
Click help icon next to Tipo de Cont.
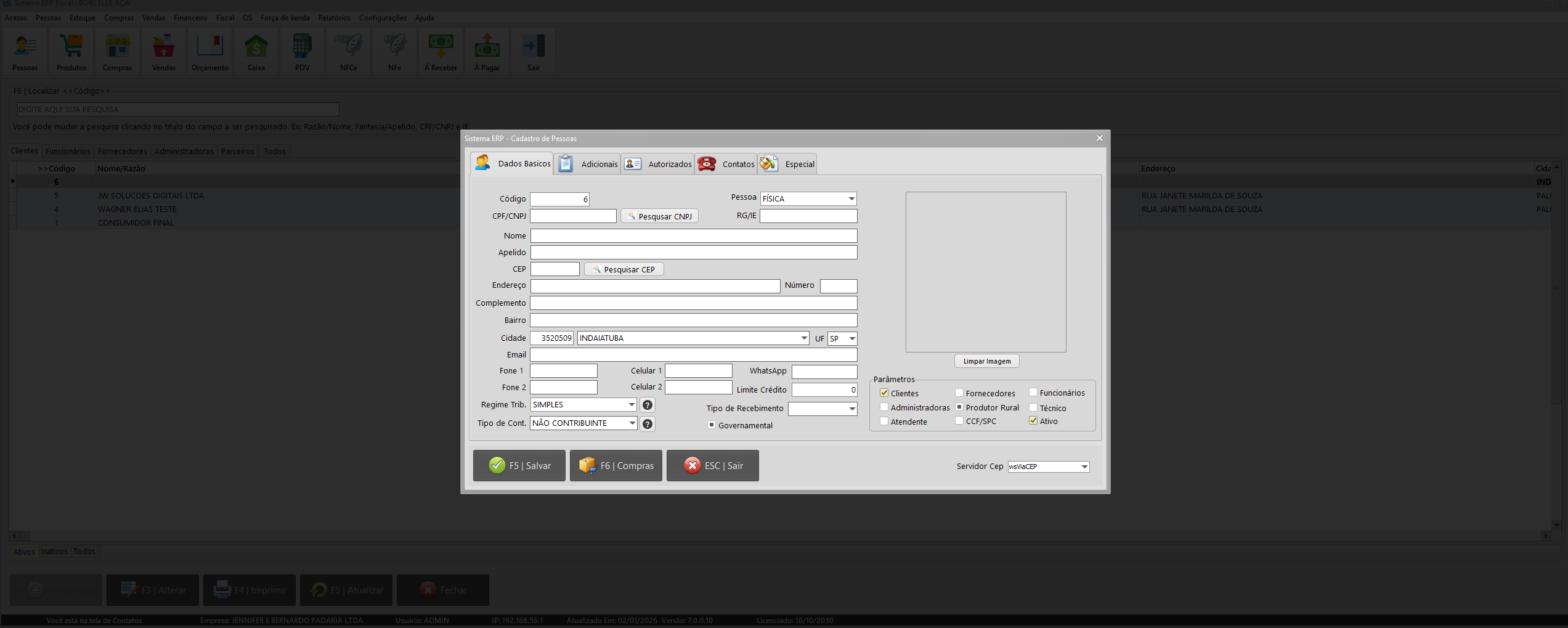[x=648, y=424]
